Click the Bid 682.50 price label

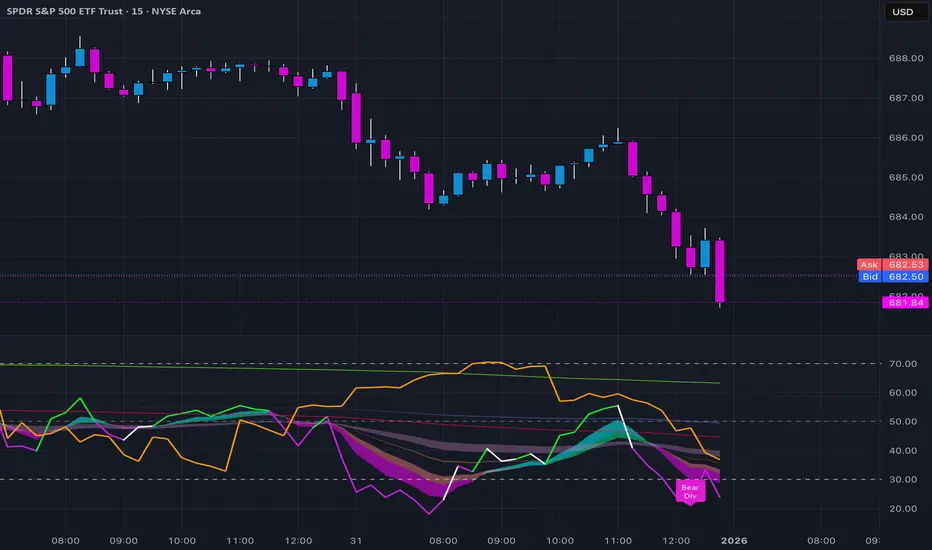(x=893, y=276)
